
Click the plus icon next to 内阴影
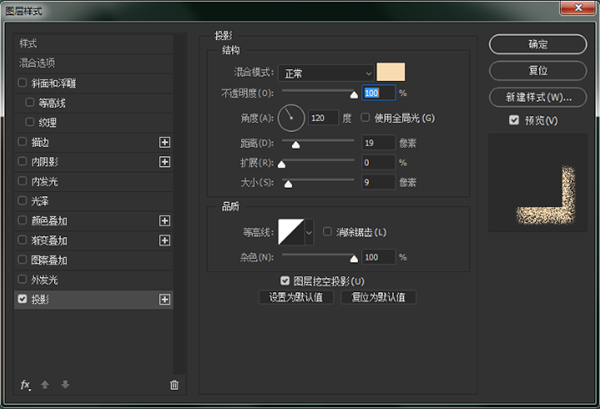click(165, 161)
